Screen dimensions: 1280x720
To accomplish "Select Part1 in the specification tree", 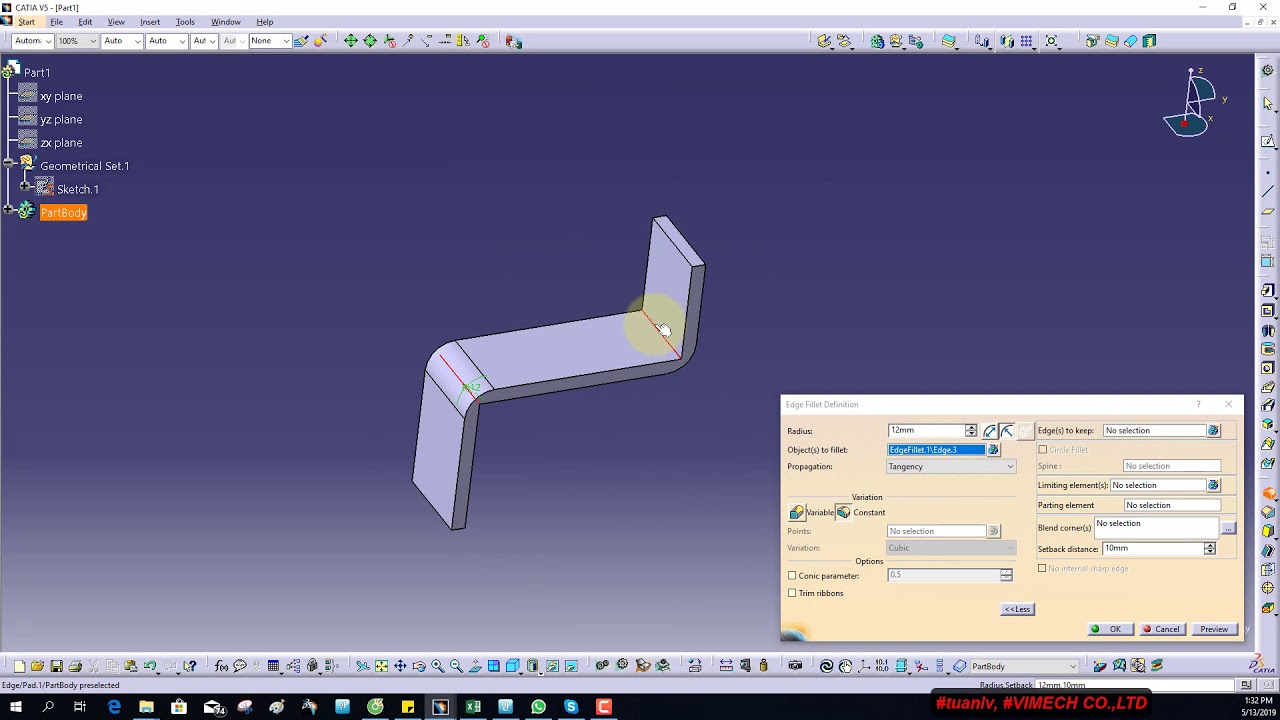I will coord(37,73).
